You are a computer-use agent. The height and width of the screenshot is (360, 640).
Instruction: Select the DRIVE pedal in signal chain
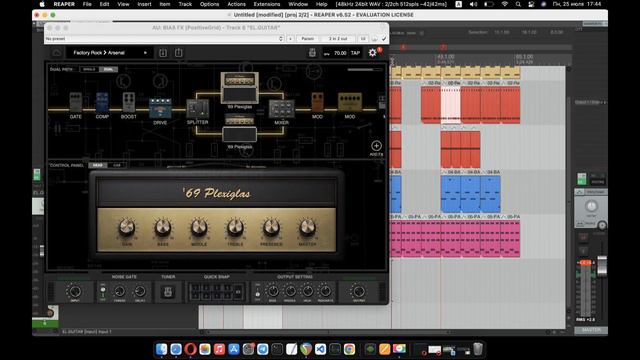coord(160,108)
